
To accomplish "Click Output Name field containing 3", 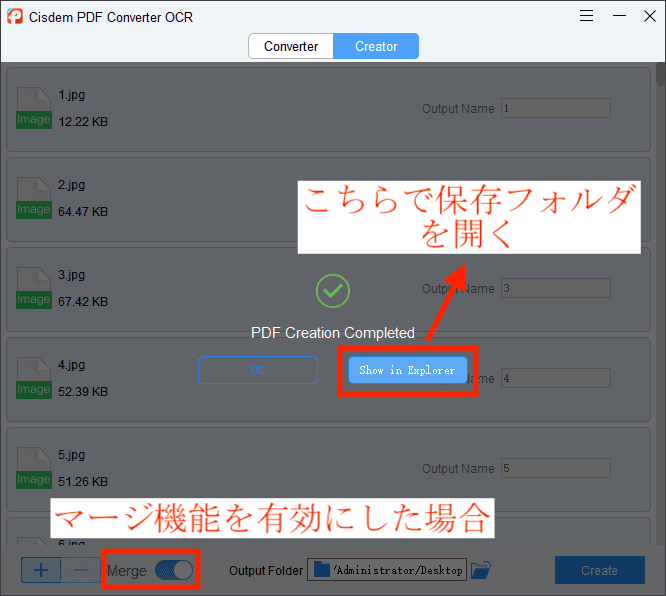I will coord(556,288).
